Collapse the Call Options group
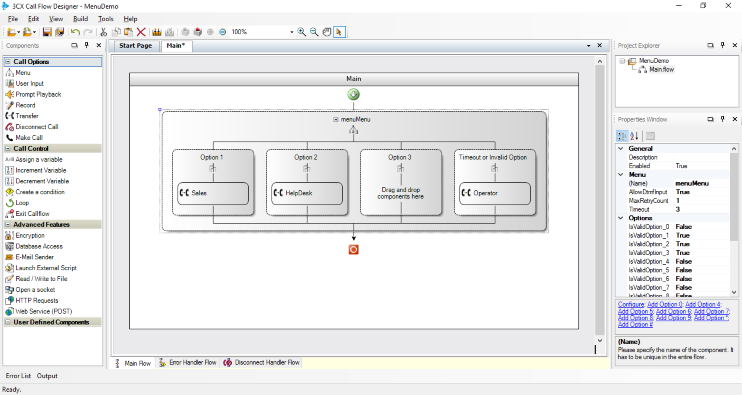Image resolution: width=742 pixels, height=395 pixels. coord(8,61)
